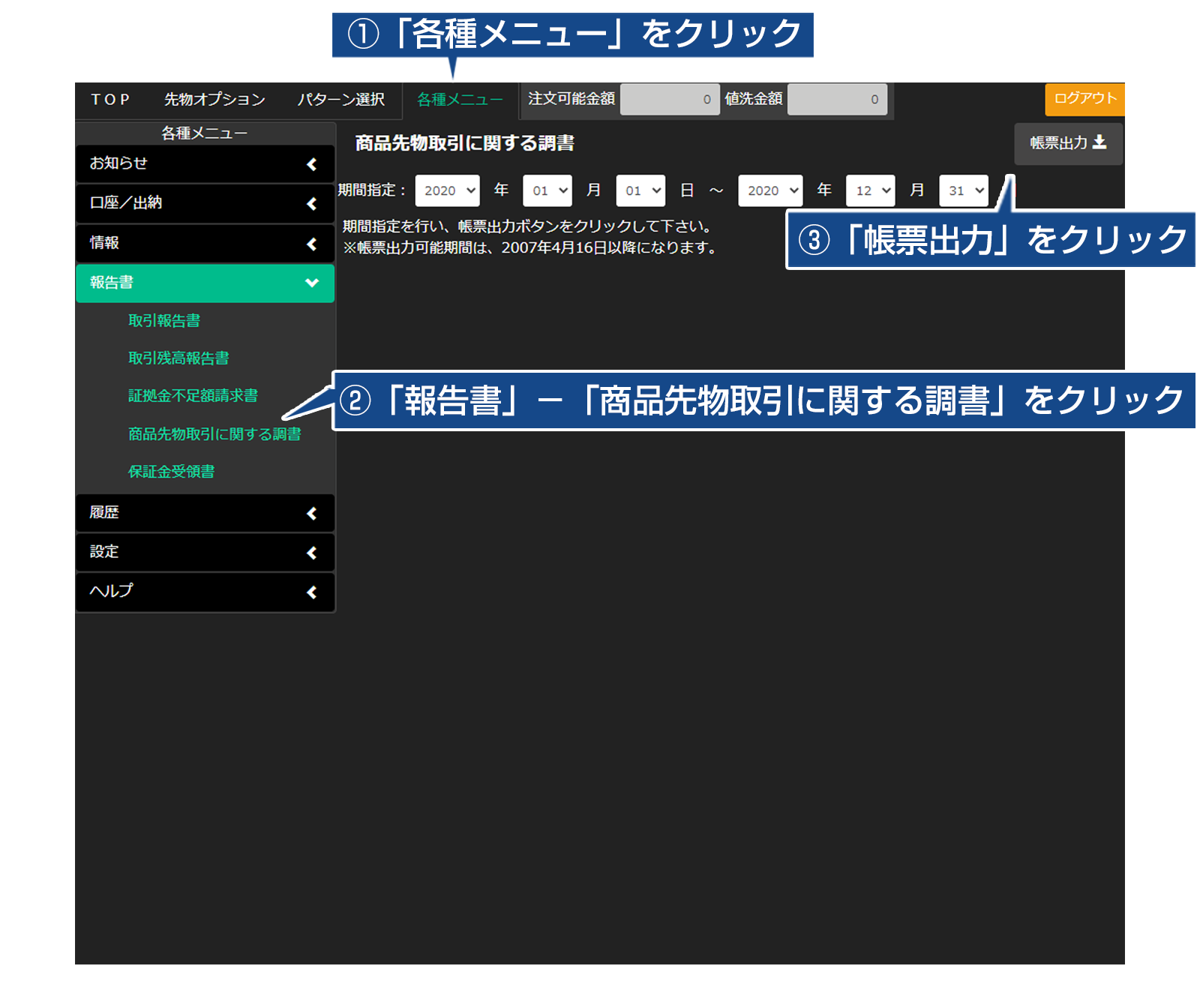This screenshot has height=1008, width=1200.
Task: Open 取引残高報告書 report link
Action: click(x=178, y=358)
